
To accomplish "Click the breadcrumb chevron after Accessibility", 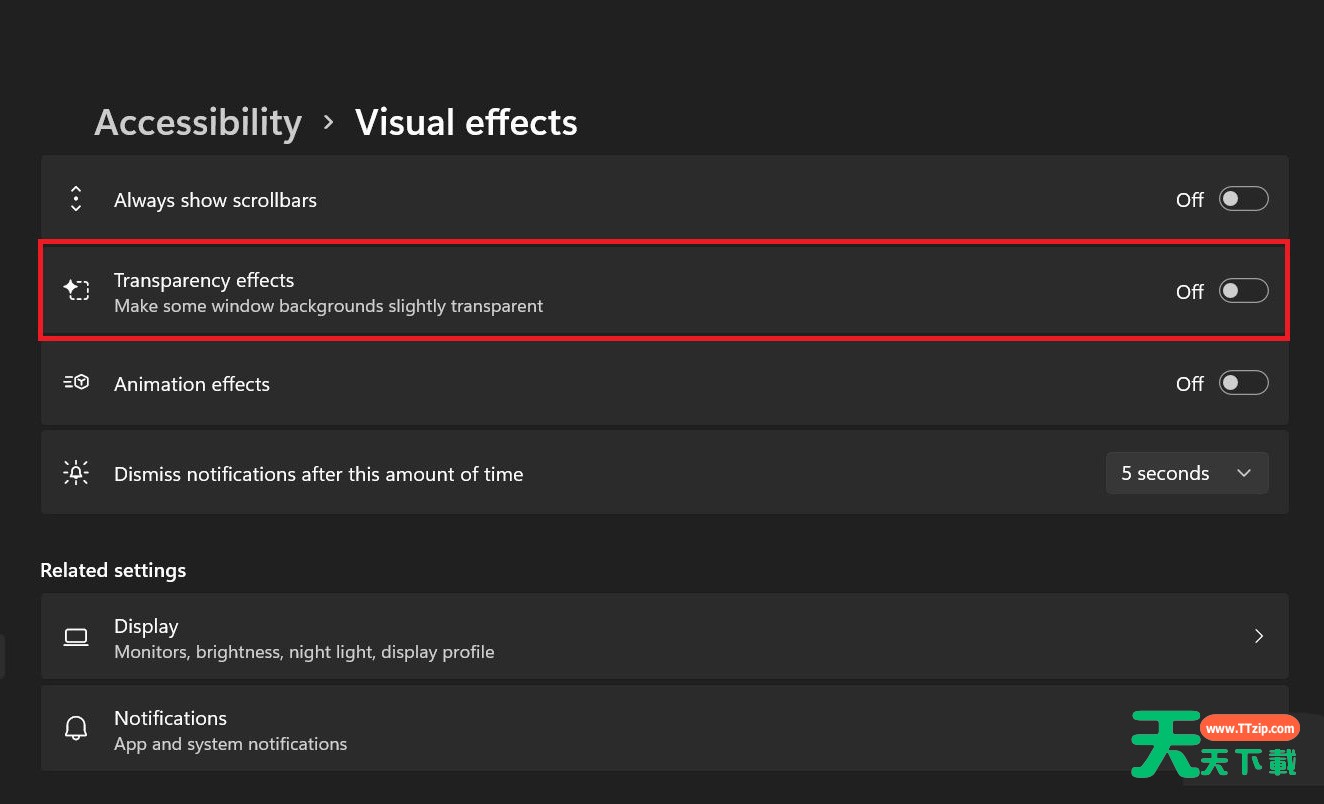I will pos(328,122).
